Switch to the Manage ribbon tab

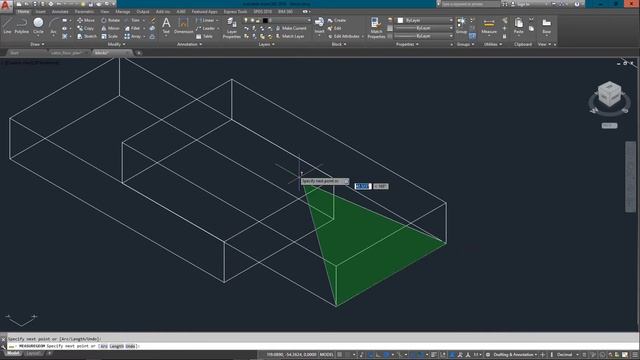(x=122, y=11)
